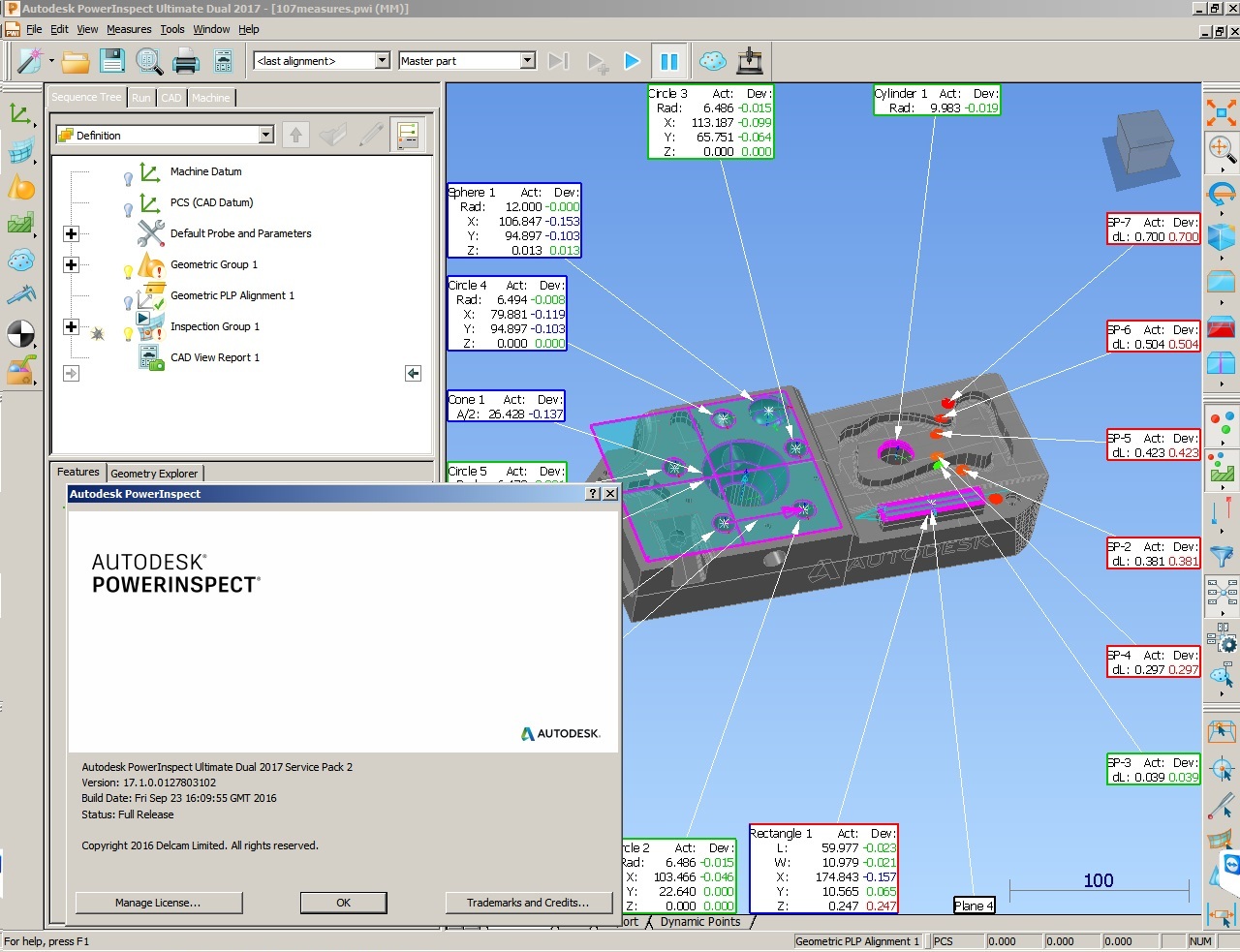This screenshot has height=952, width=1240.
Task: Save the document with floppy disk icon
Action: point(112,61)
